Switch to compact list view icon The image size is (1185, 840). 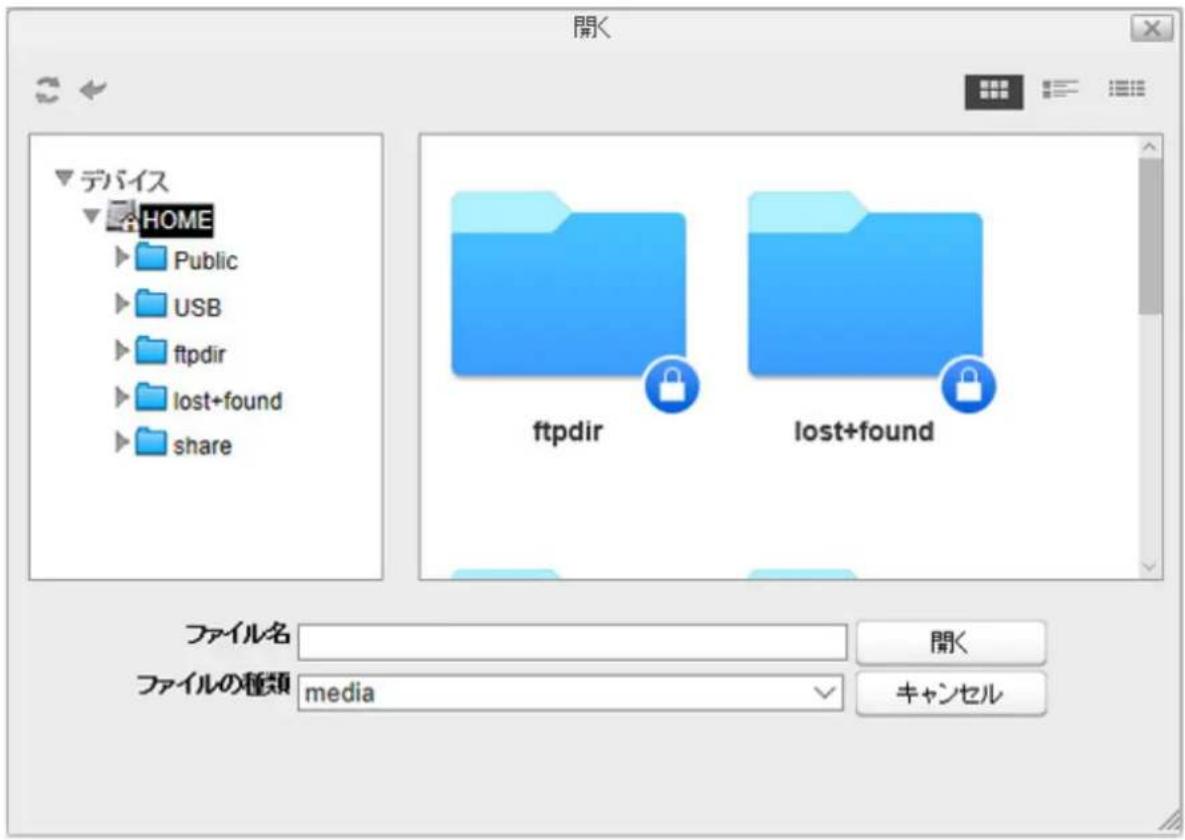(1126, 89)
